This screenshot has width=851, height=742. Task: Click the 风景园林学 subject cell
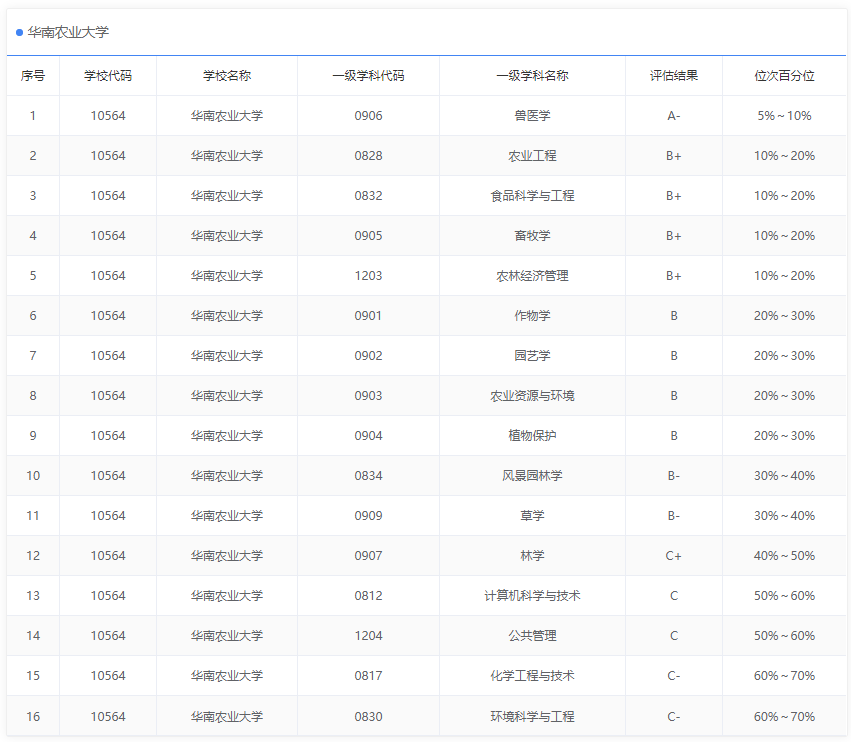click(532, 475)
